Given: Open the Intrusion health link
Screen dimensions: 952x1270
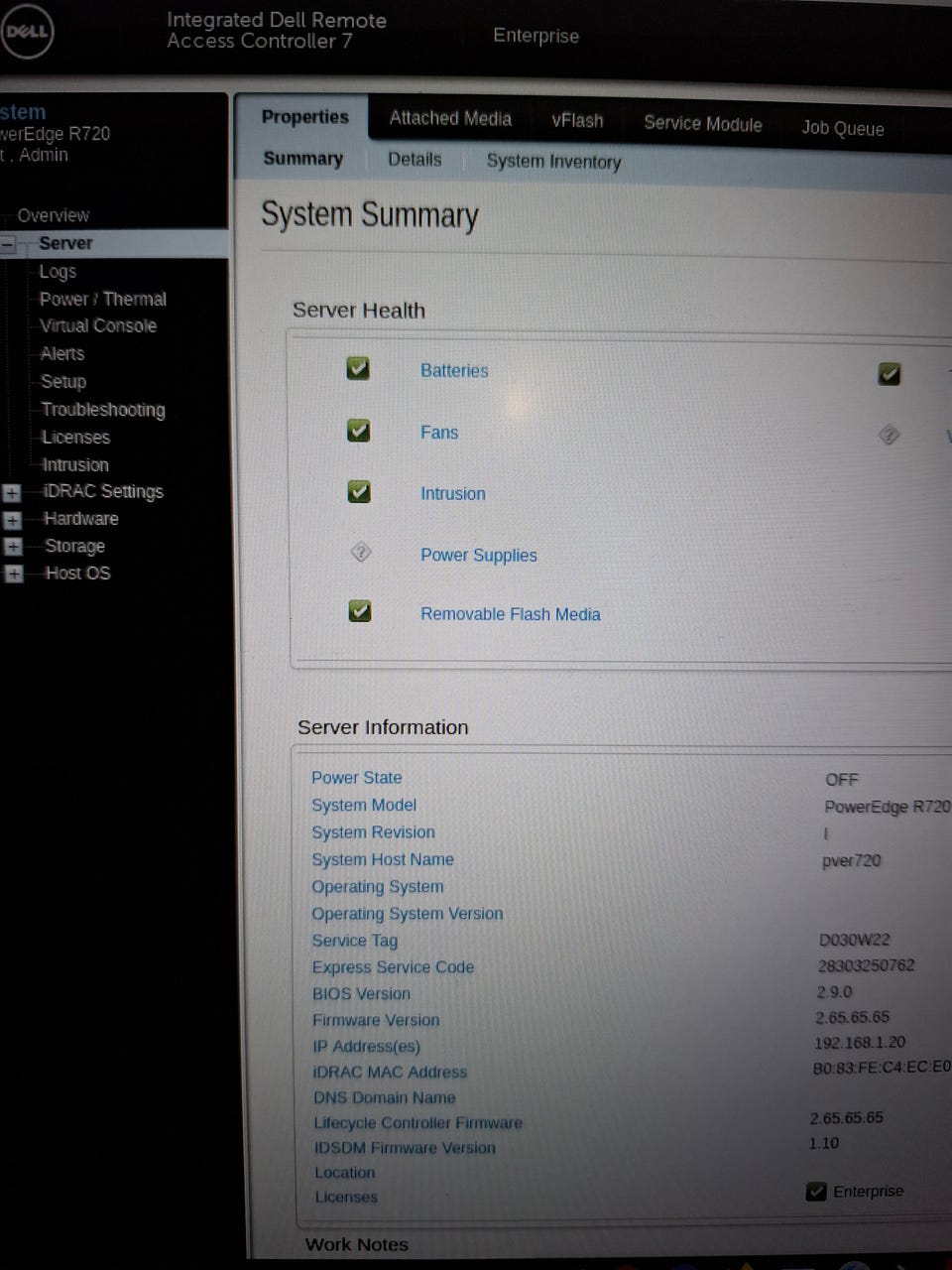Looking at the screenshot, I should [452, 494].
